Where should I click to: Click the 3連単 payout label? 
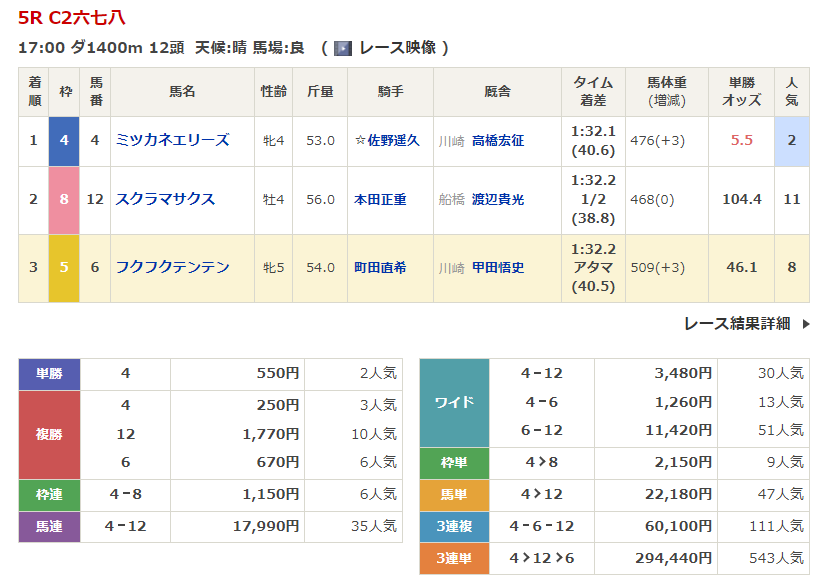pyautogui.click(x=454, y=558)
